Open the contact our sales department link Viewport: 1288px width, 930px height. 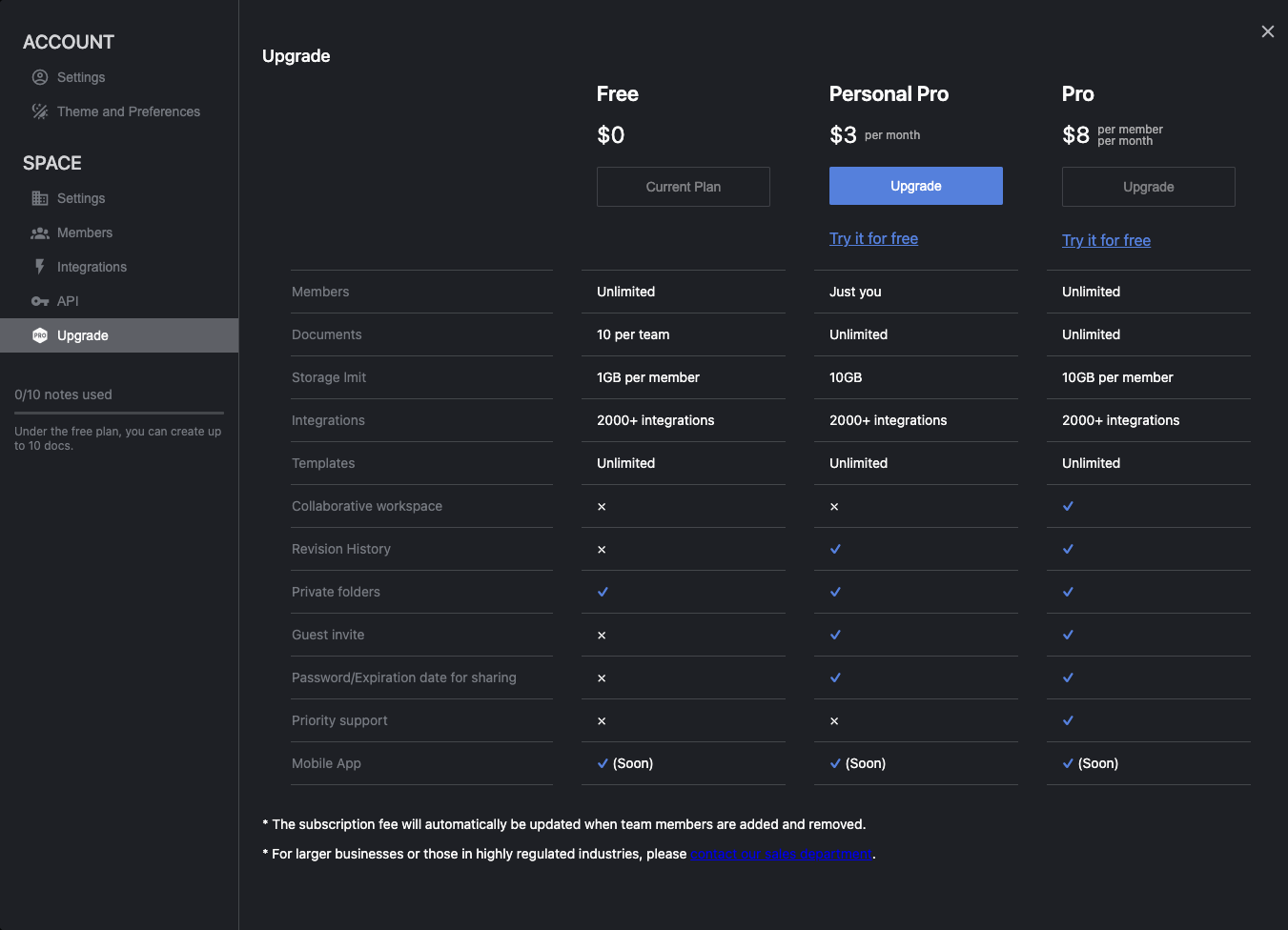[x=781, y=854]
